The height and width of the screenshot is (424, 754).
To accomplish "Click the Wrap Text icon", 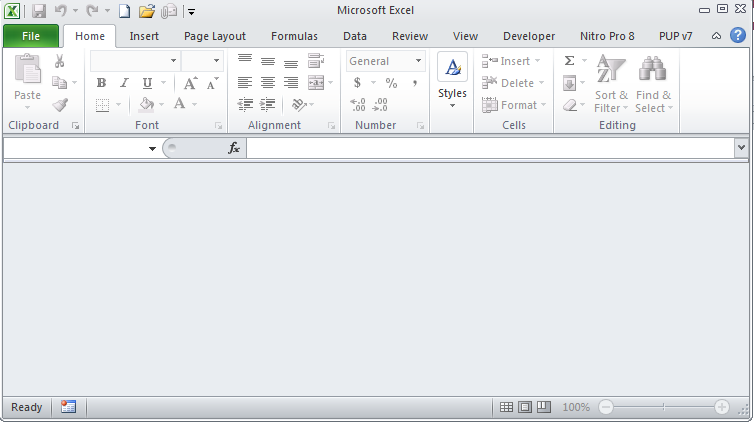I will point(316,61).
